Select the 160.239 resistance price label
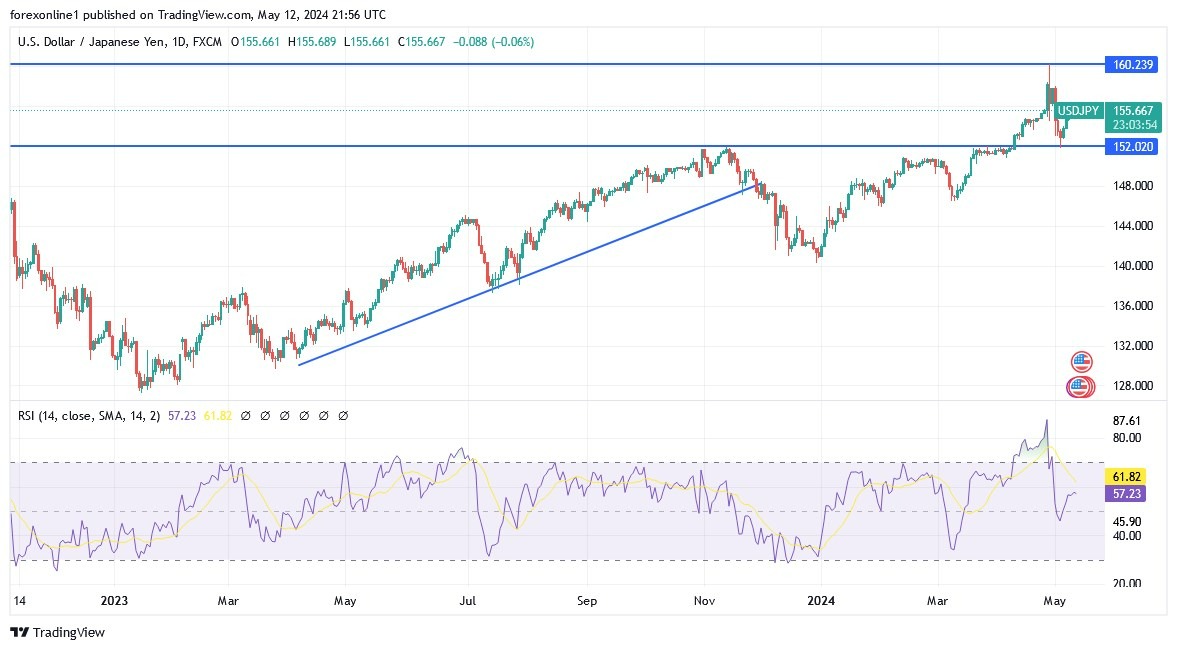Viewport: 1177px width, 650px height. tap(1133, 63)
